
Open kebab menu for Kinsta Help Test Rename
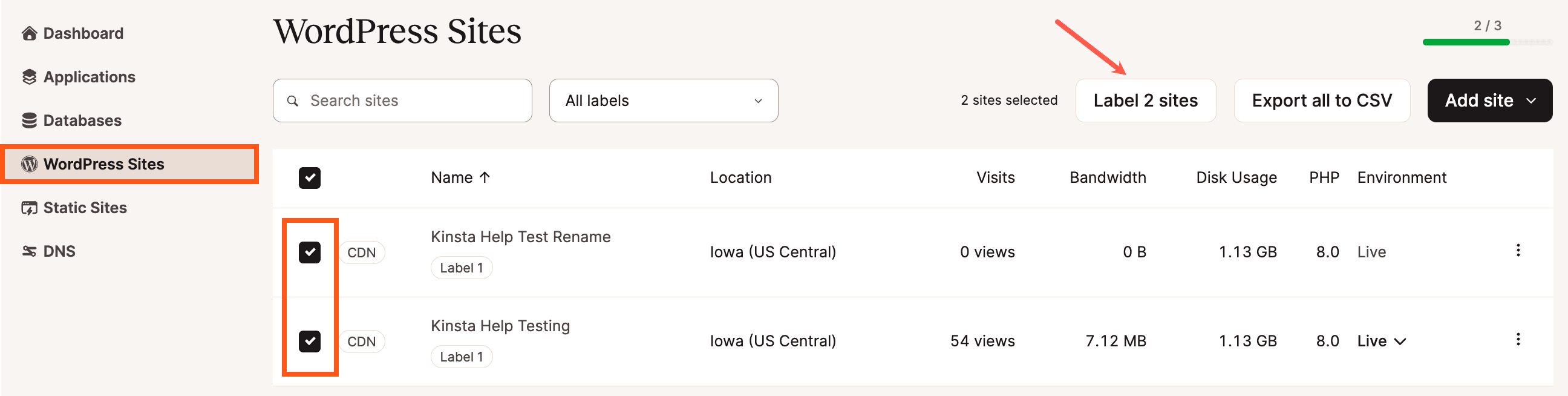click(1517, 251)
